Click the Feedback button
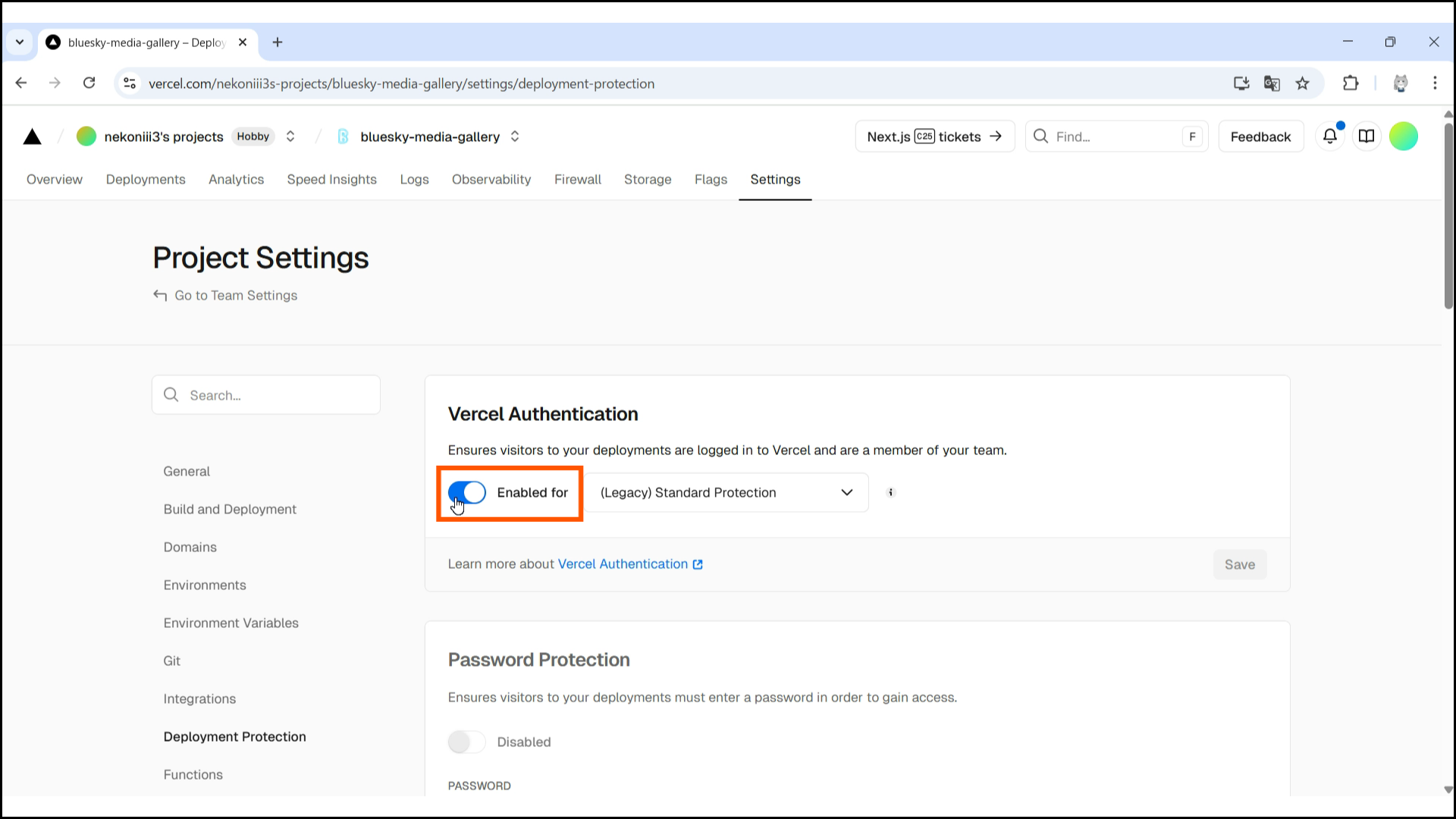Viewport: 1456px width, 819px height. click(1260, 136)
